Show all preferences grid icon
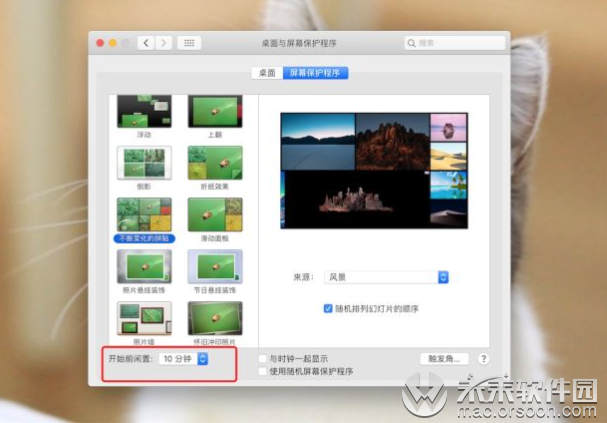This screenshot has width=607, height=423. click(x=189, y=43)
